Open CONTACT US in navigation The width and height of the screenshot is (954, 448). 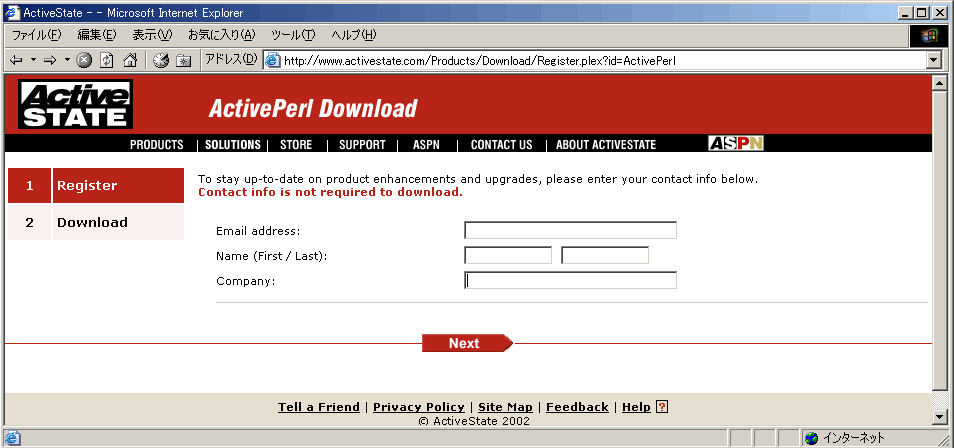tap(501, 145)
